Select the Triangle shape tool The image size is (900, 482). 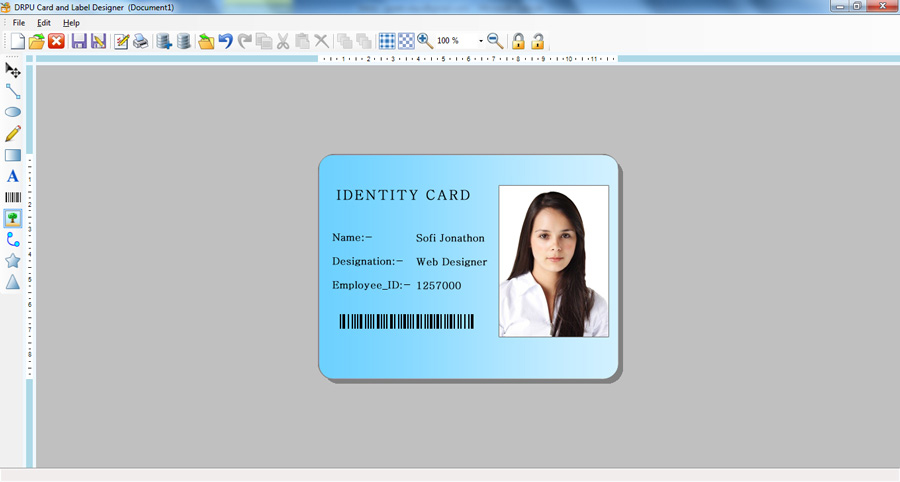pyautogui.click(x=13, y=282)
